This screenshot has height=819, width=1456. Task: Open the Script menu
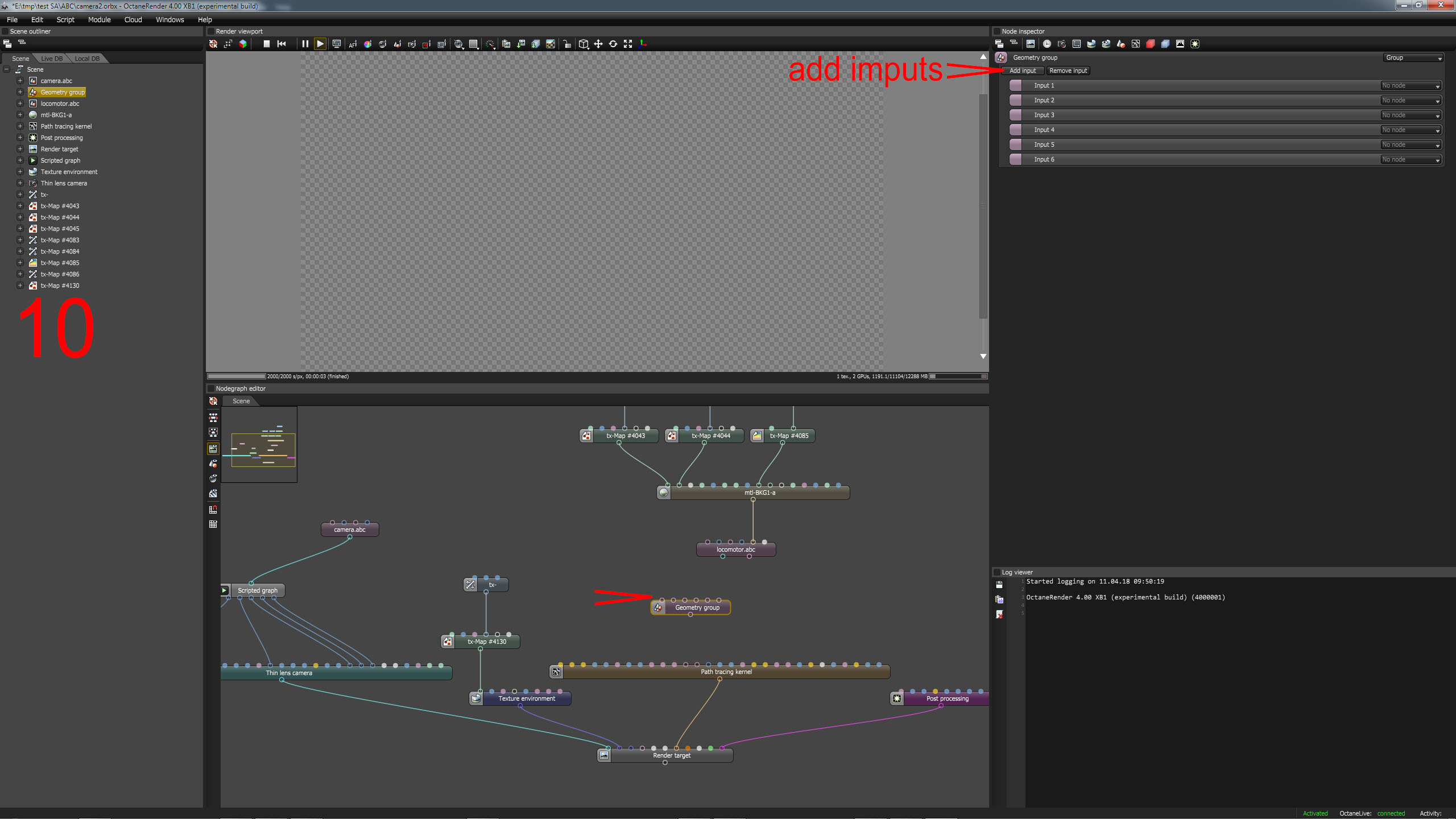click(x=65, y=19)
